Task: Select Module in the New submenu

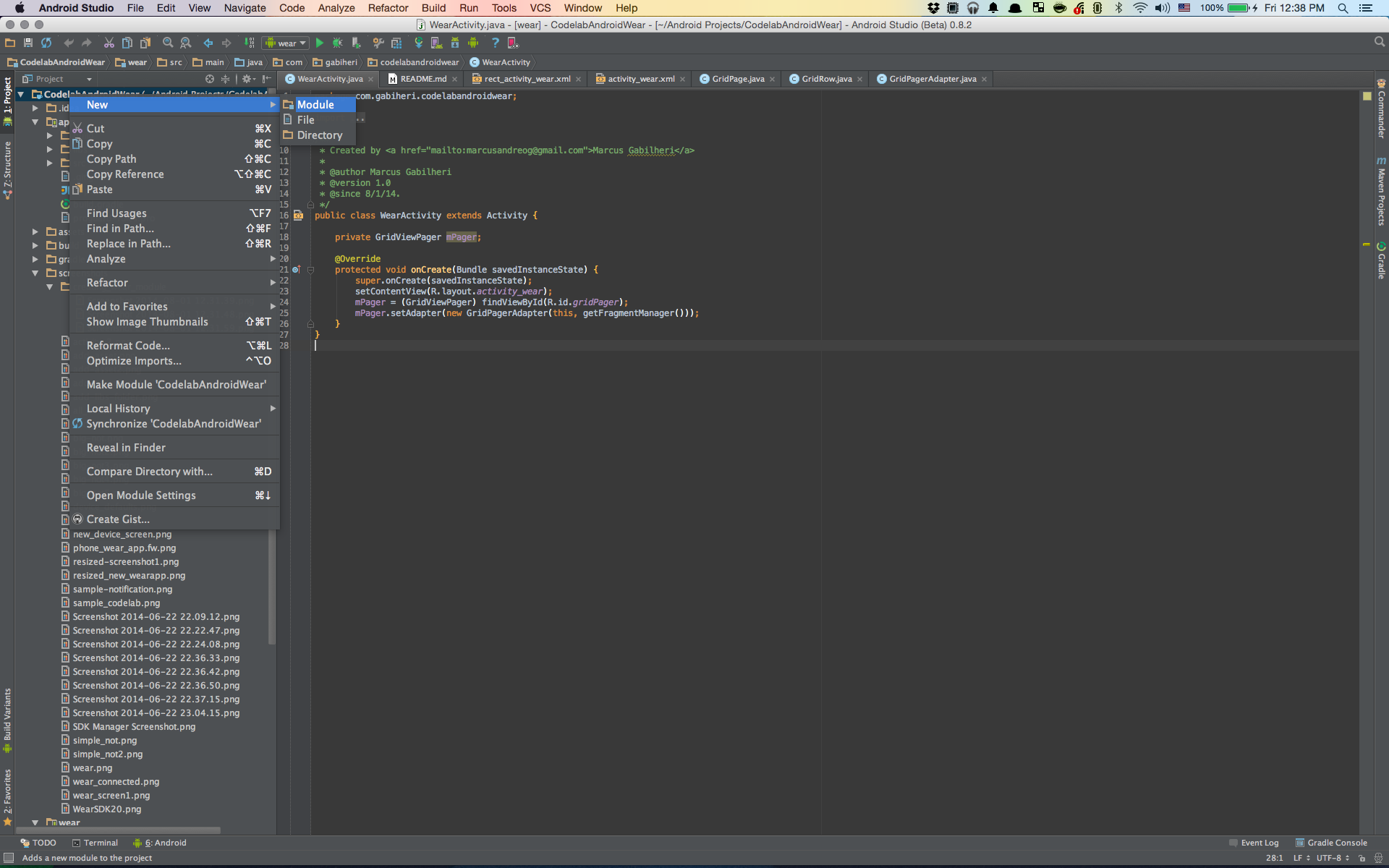Action: 315,105
